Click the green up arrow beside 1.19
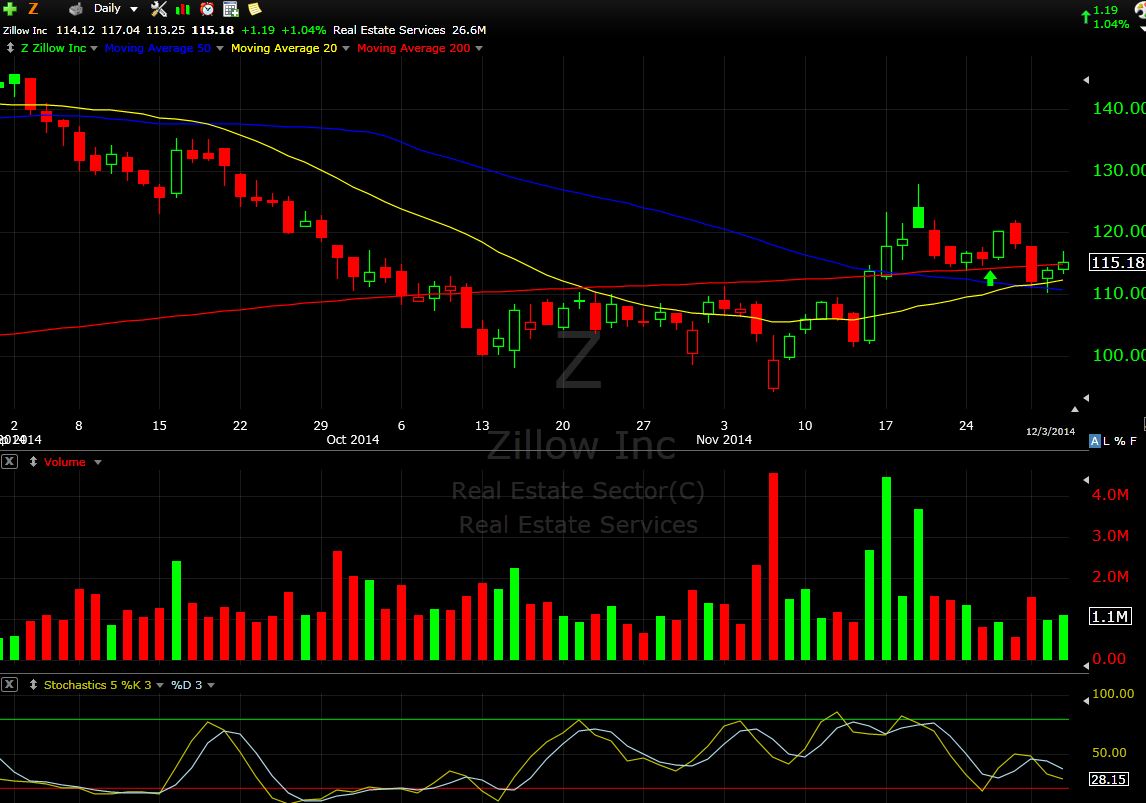Screen dimensions: 1146x803 1085,16
